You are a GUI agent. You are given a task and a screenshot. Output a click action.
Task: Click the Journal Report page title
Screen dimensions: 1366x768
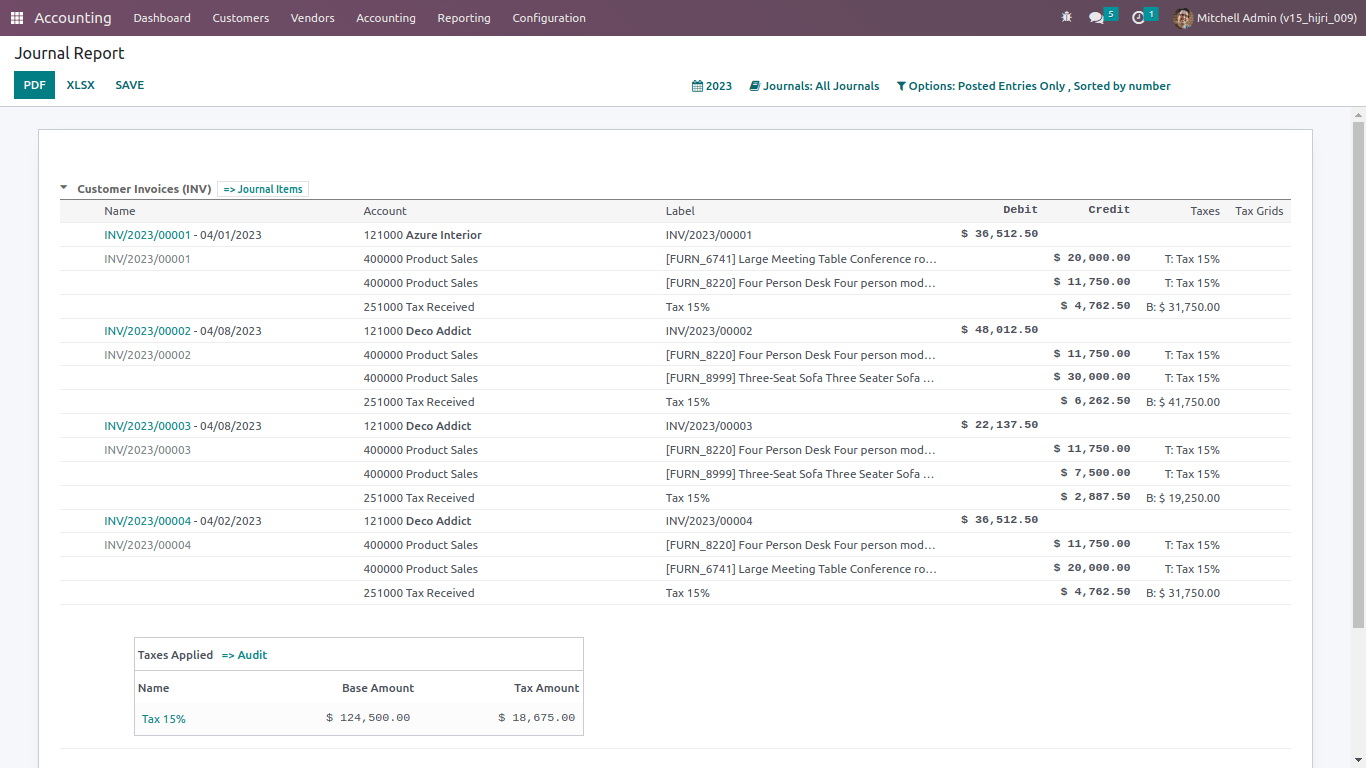(x=70, y=54)
